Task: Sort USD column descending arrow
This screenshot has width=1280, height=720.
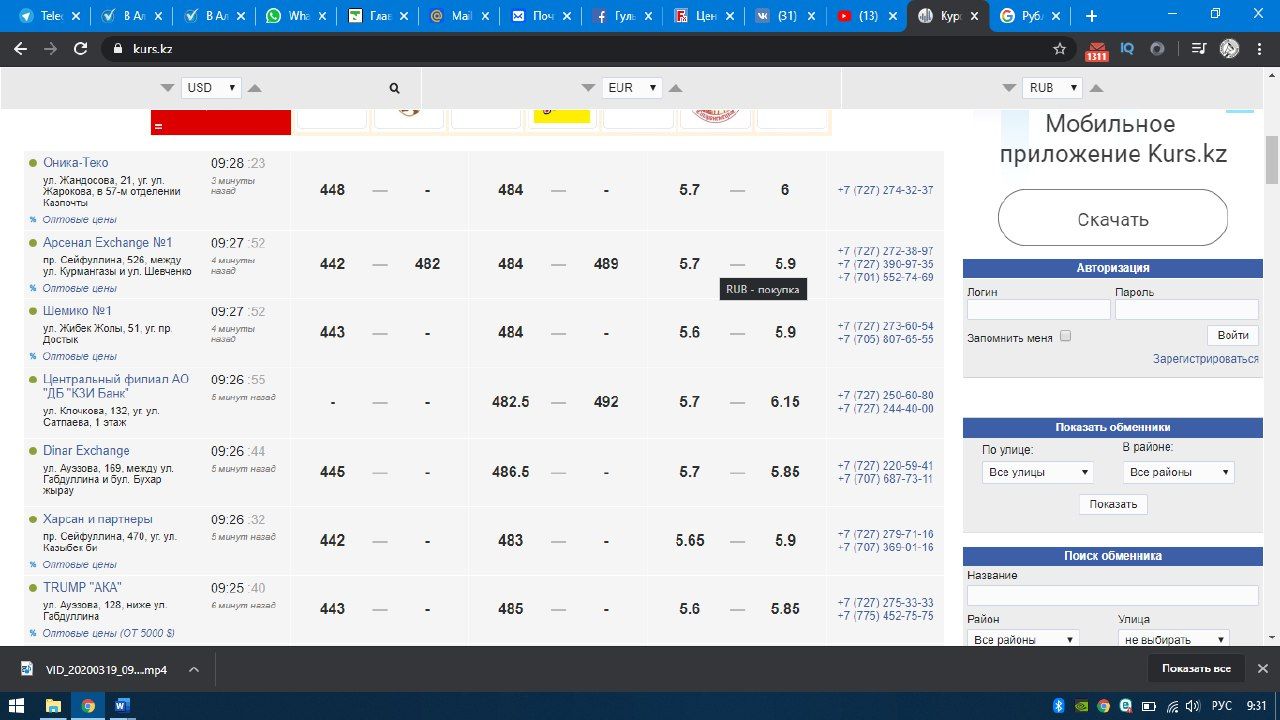Action: 167,88
